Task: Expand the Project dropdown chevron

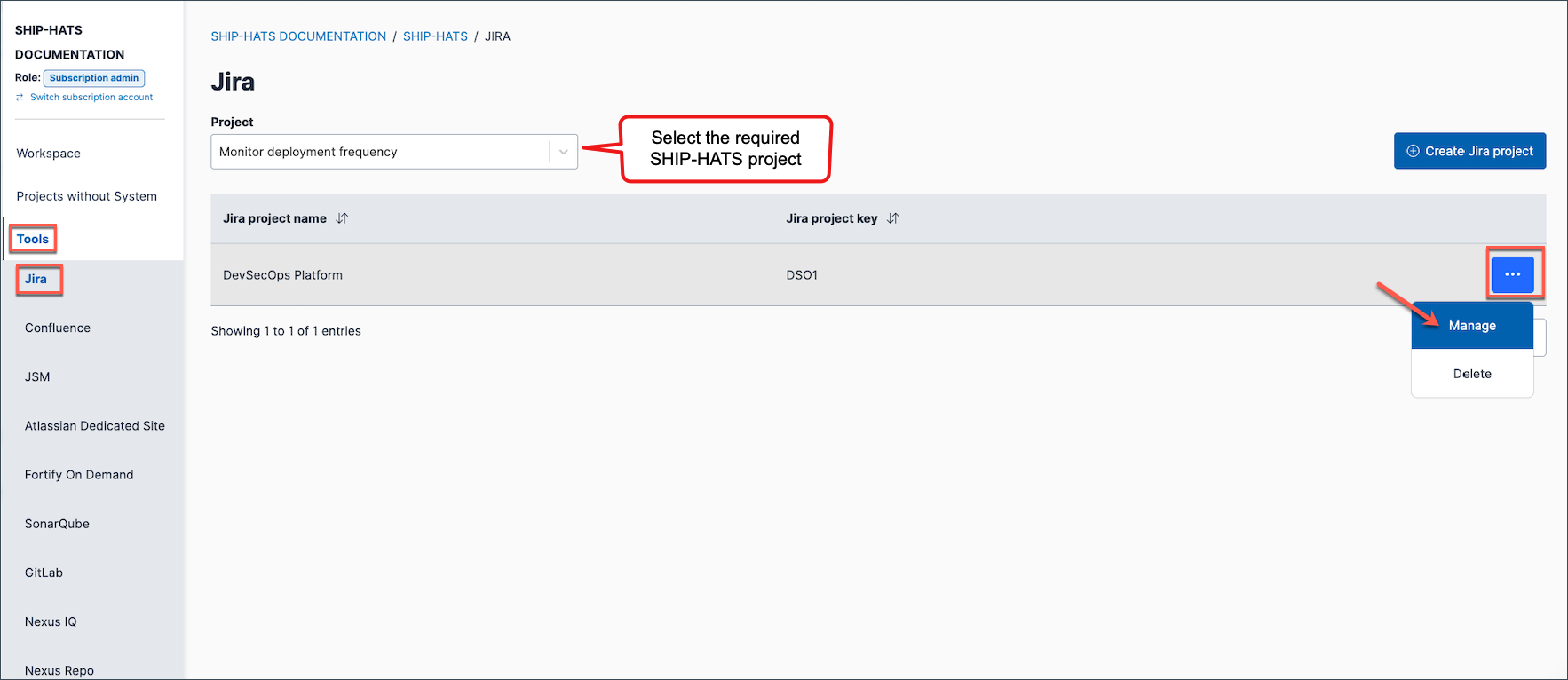Action: 563,152
